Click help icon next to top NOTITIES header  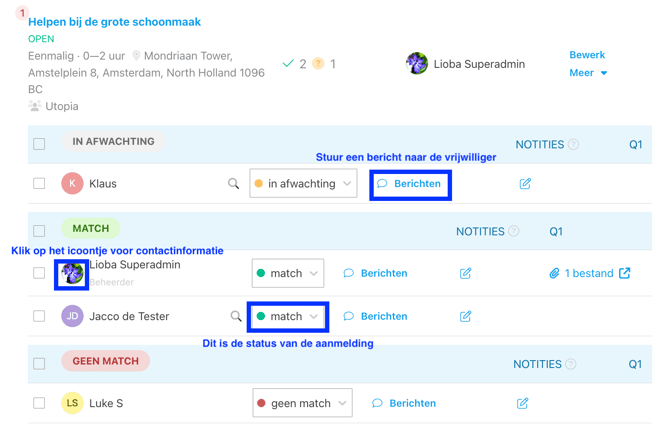coord(573,145)
